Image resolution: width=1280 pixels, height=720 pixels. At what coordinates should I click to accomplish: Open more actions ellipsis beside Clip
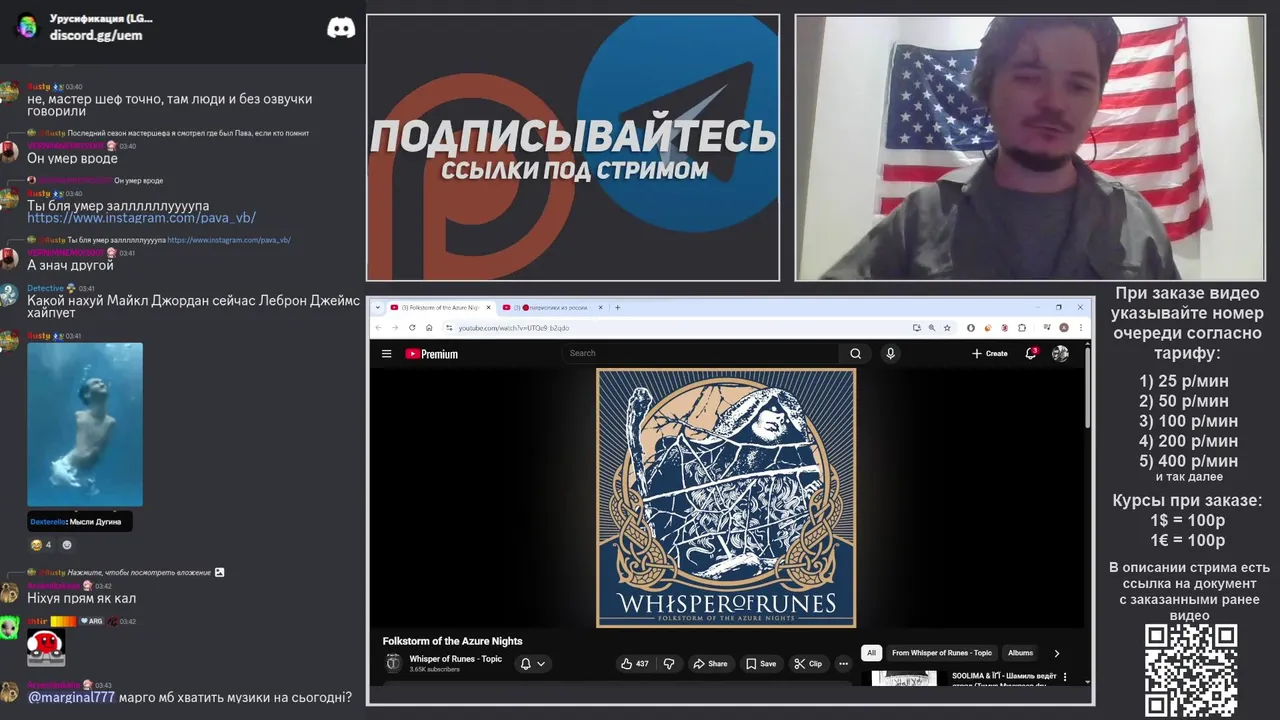click(843, 664)
